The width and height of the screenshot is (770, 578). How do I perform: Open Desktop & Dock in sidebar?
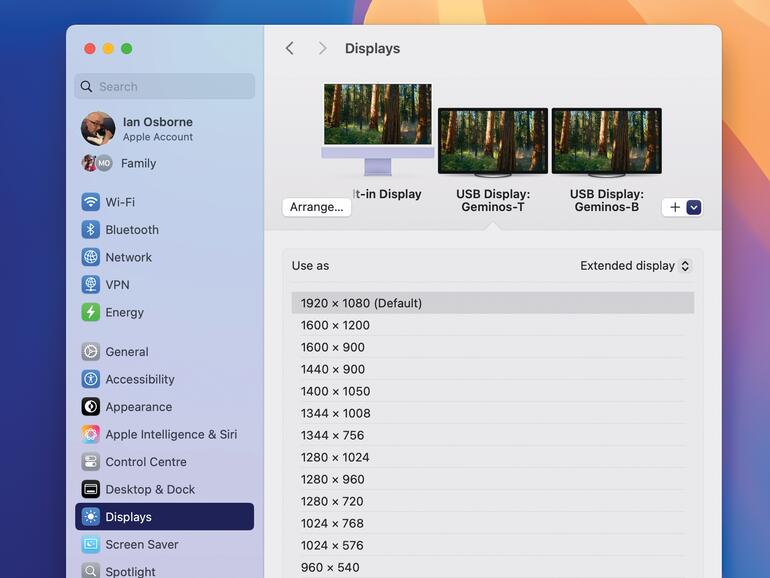(x=150, y=489)
